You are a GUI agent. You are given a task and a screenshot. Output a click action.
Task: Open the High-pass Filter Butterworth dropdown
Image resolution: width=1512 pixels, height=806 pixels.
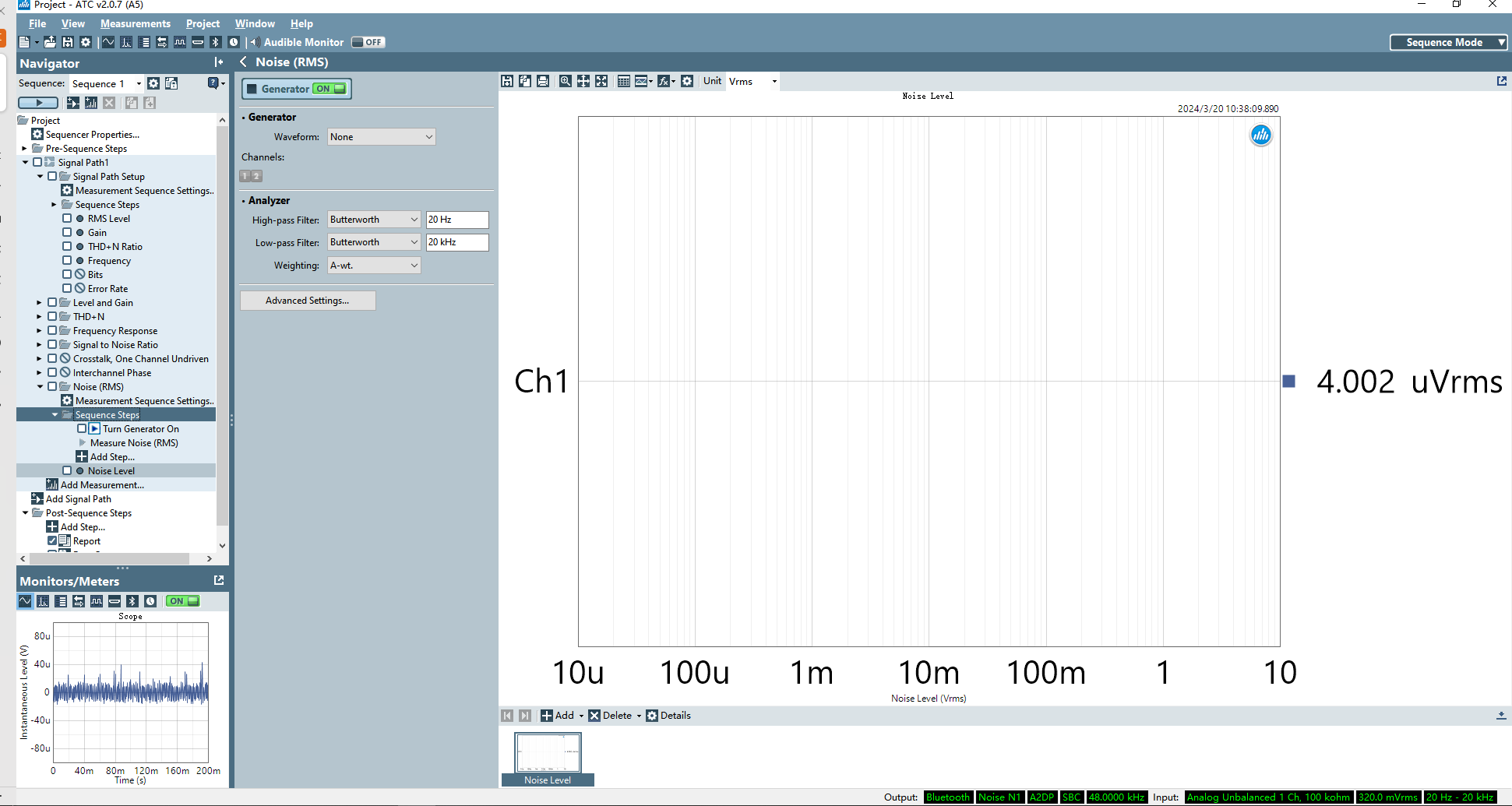pos(374,220)
